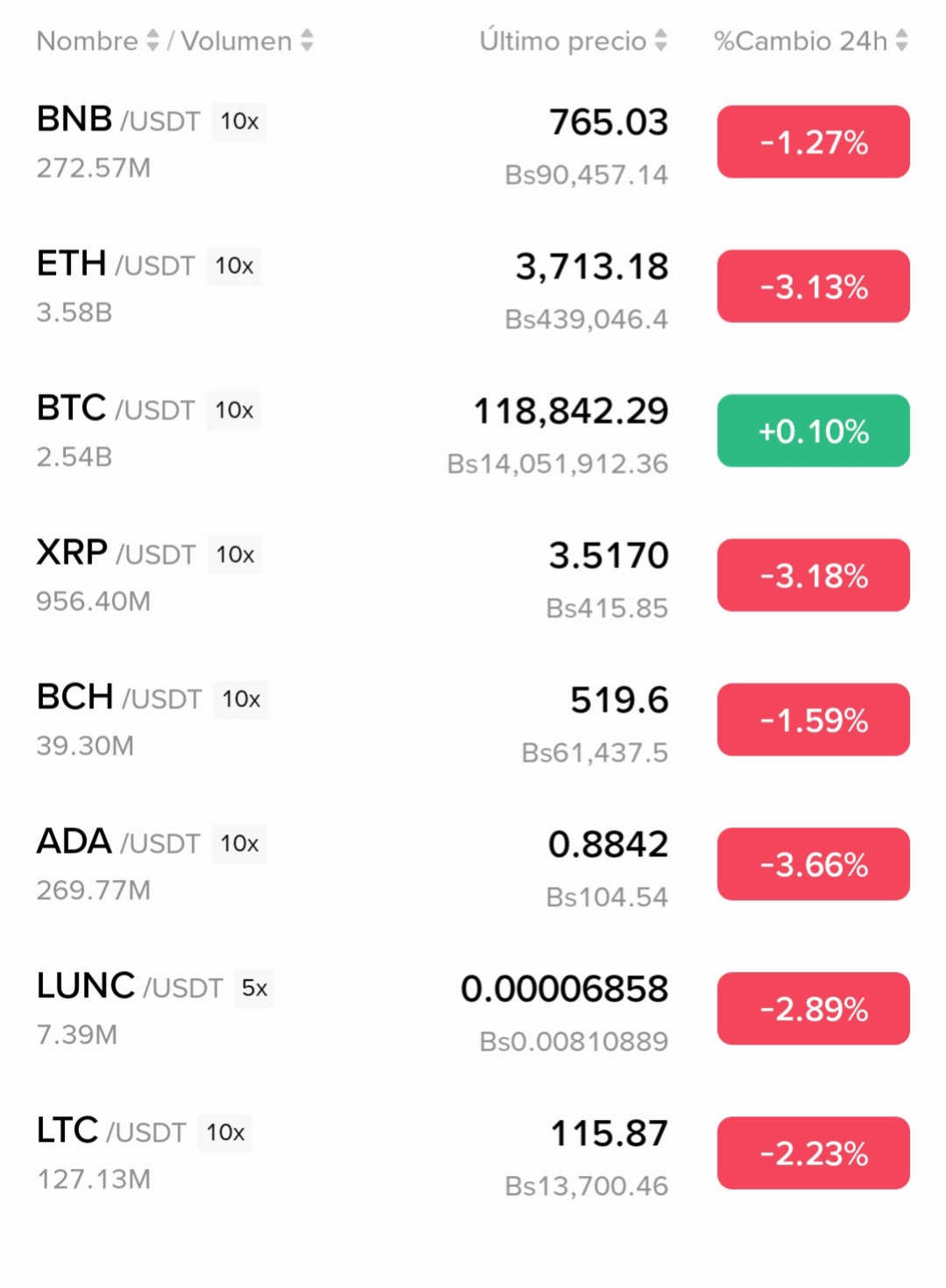The height and width of the screenshot is (1288, 946).
Task: Click the 10x leverage tag on ADA
Action: (239, 843)
